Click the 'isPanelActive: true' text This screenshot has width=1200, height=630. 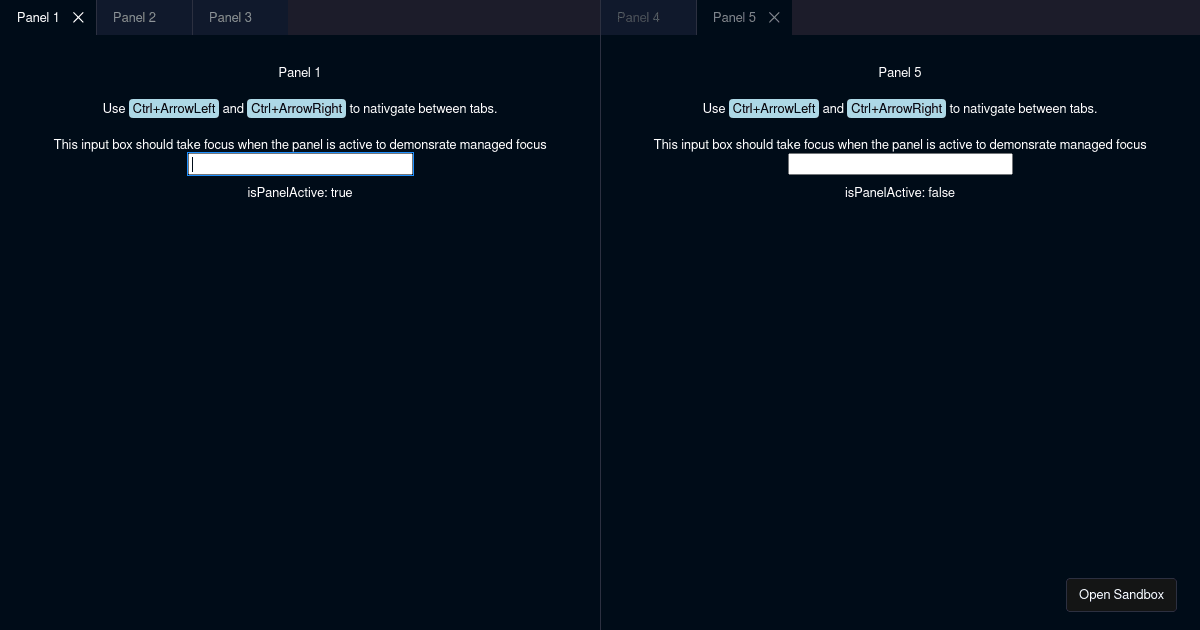tap(300, 192)
